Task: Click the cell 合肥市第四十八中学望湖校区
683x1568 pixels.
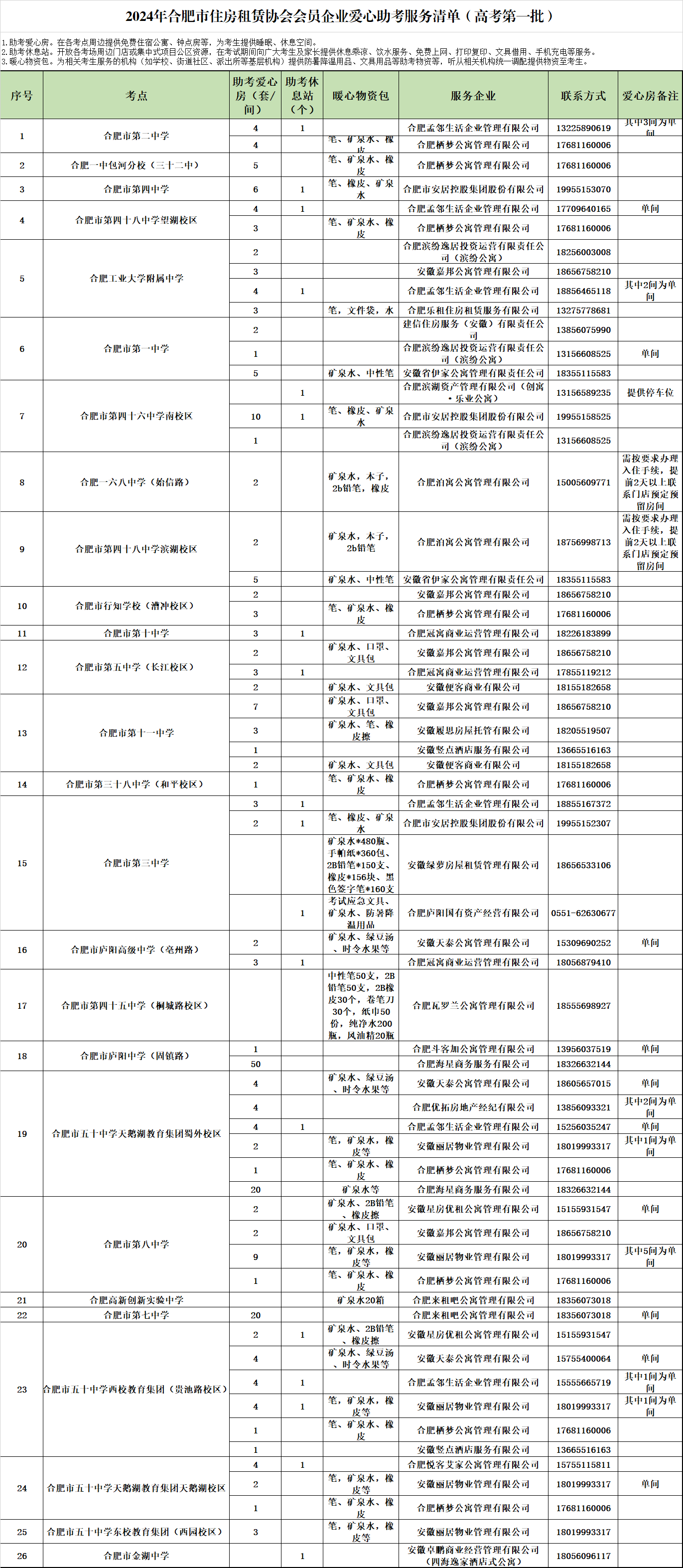Action: [136, 220]
